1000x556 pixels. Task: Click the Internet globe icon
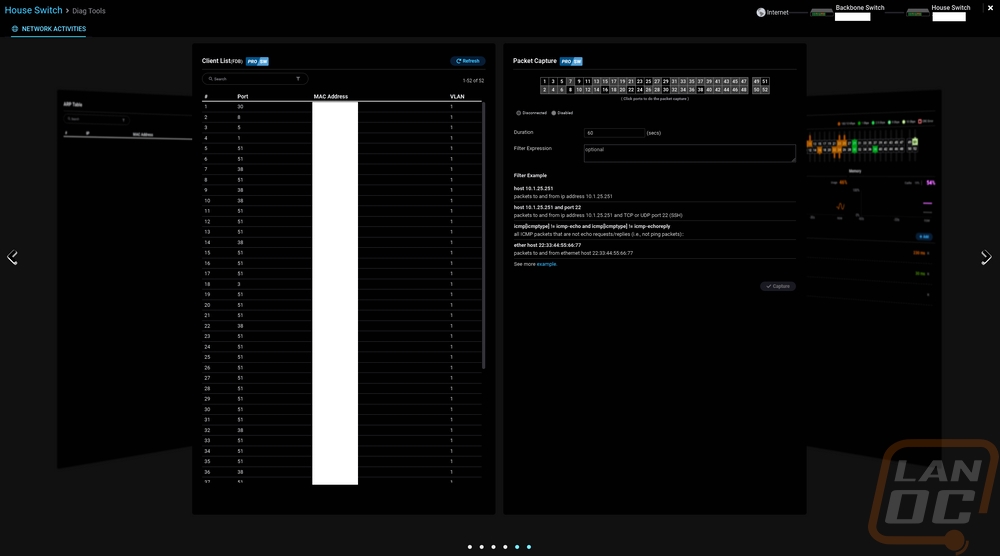pyautogui.click(x=761, y=12)
